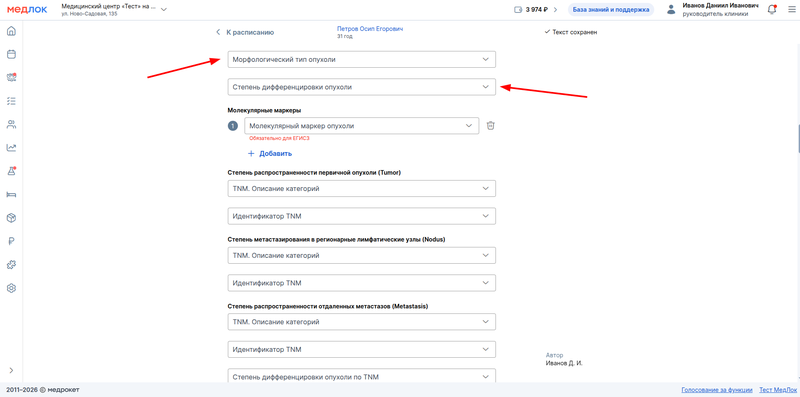Open the puzzle integrations icon in sidebar
The image size is (800, 397).
coord(11,265)
